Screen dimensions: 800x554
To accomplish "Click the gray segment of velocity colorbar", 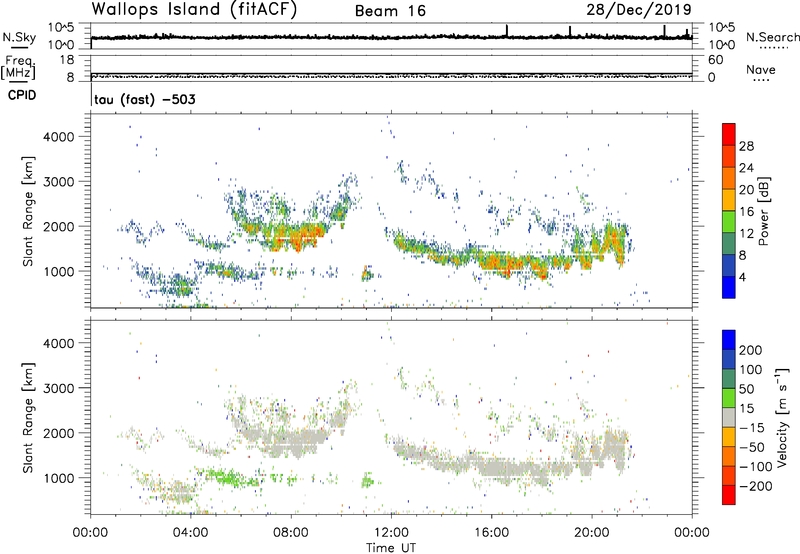I will tap(729, 417).
